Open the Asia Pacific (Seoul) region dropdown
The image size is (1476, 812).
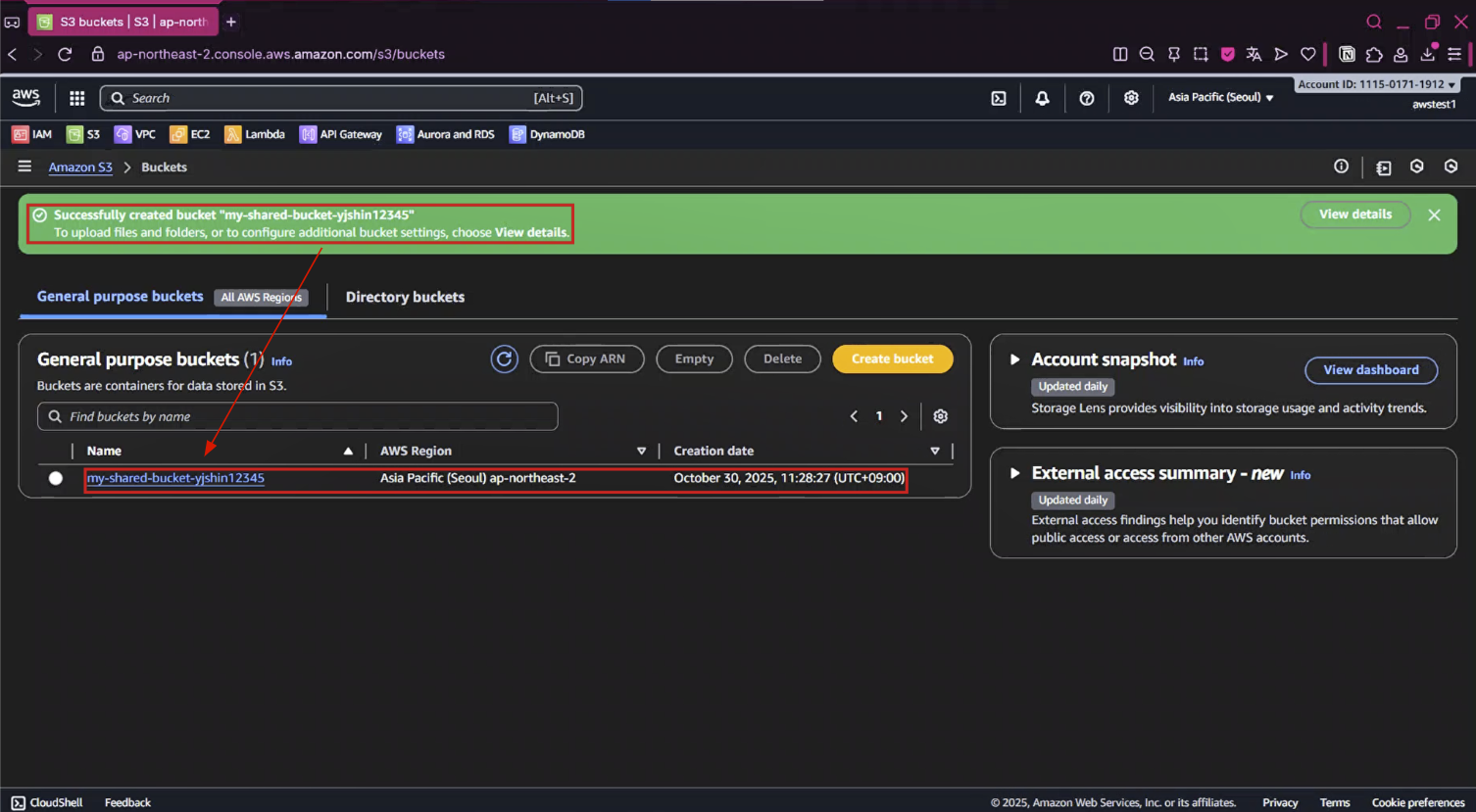click(1220, 97)
